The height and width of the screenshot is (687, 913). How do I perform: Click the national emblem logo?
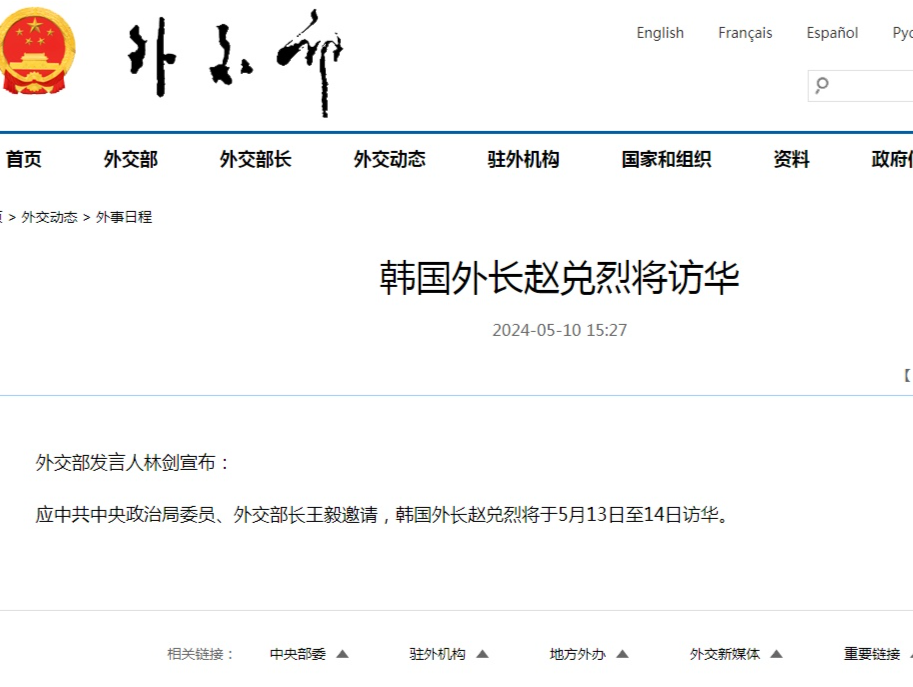pyautogui.click(x=36, y=51)
